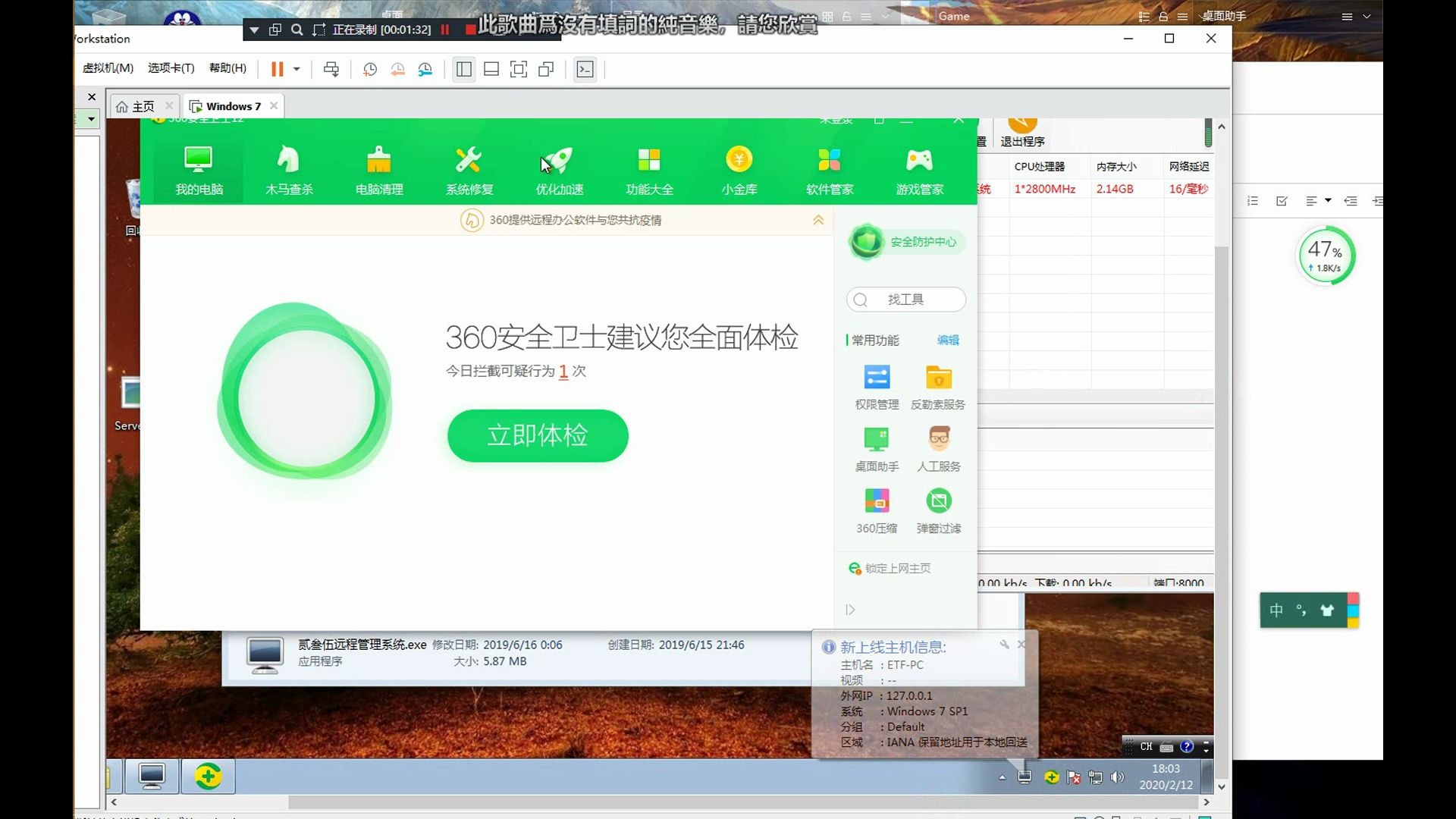
Task: Pause the screen recording
Action: [445, 30]
